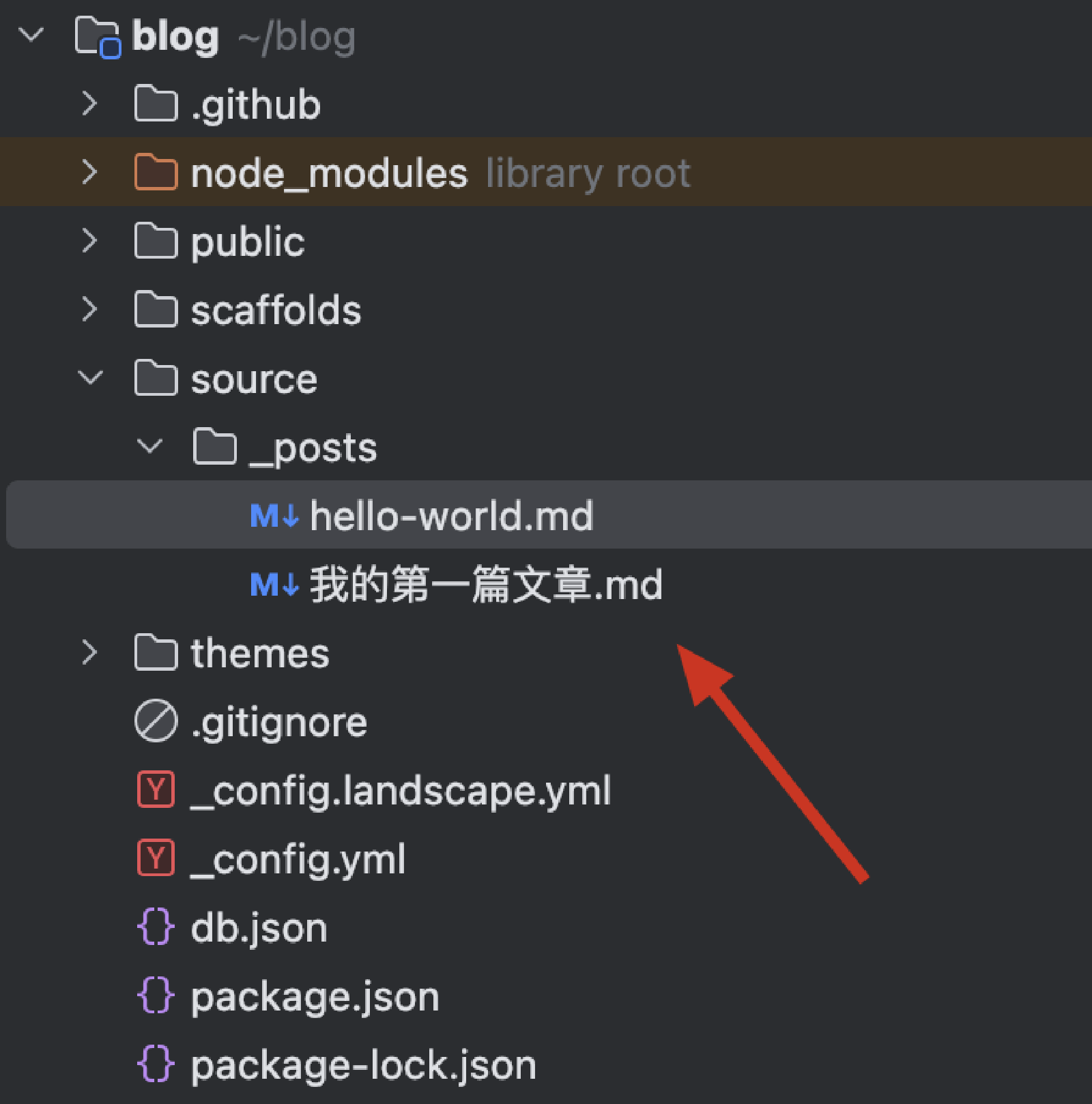Expand the node_modules folder arrow
Image resolution: width=1092 pixels, height=1104 pixels.
89,172
